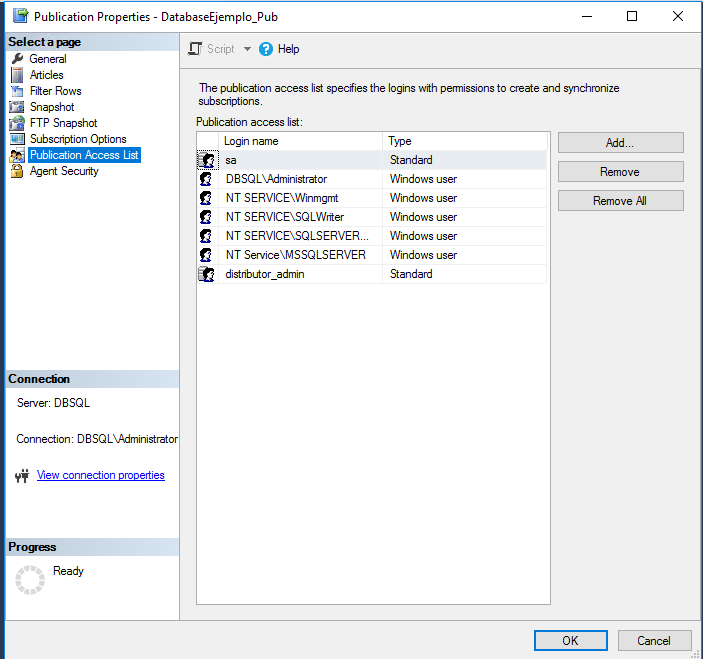Viewport: 703px width, 659px height.
Task: Click the Filter Rows page icon
Action: [17, 91]
